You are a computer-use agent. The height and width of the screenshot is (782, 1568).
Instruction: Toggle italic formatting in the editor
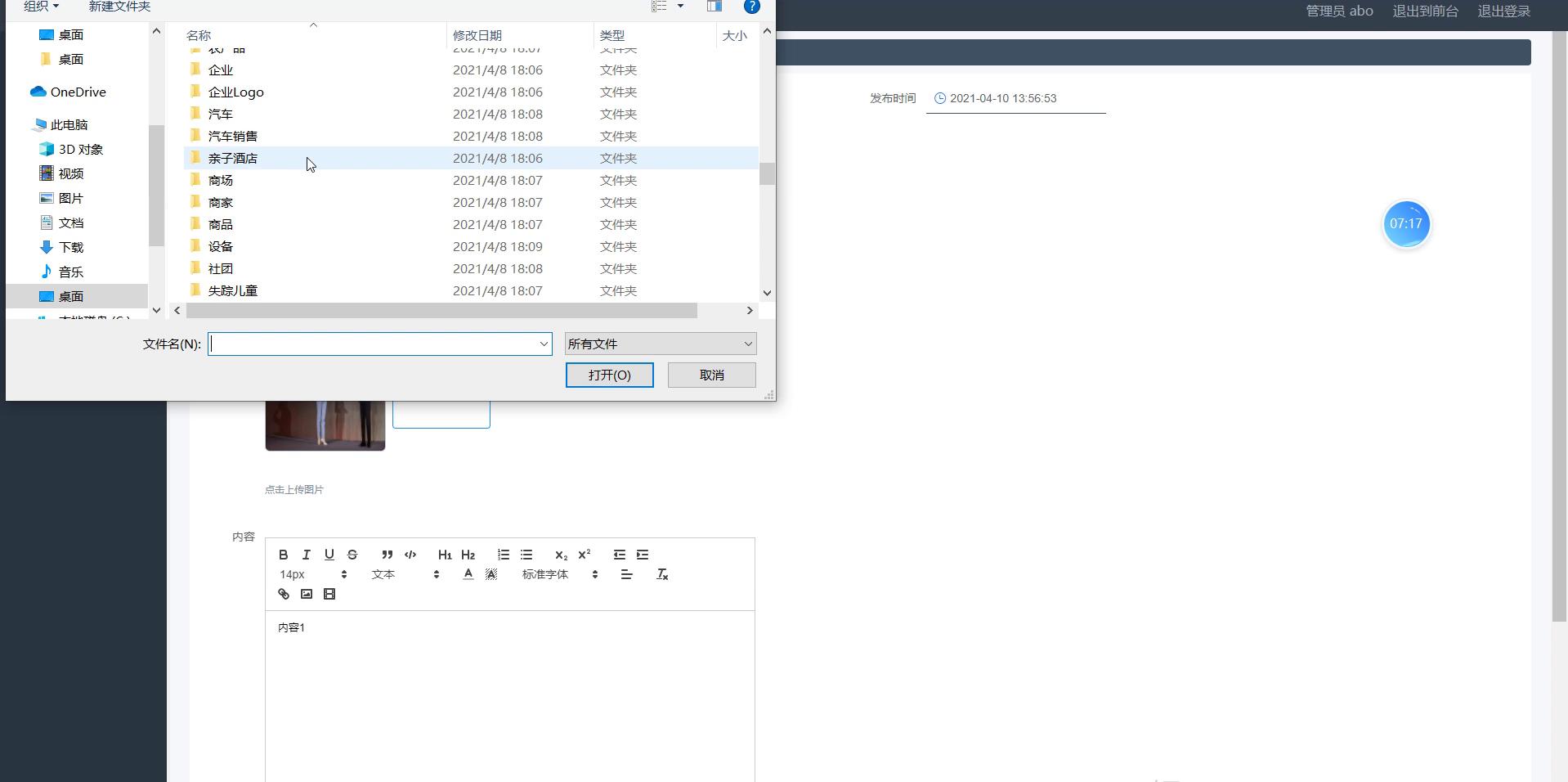pyautogui.click(x=307, y=555)
